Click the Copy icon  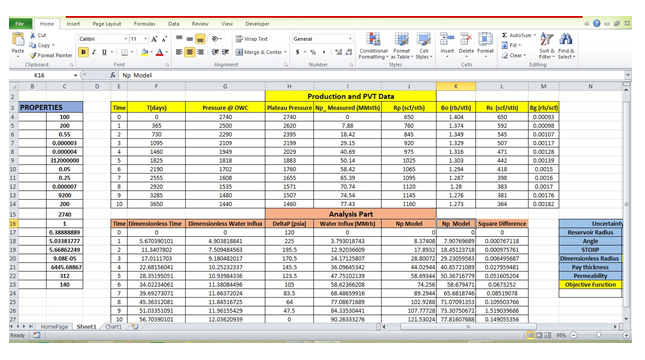tap(32, 45)
